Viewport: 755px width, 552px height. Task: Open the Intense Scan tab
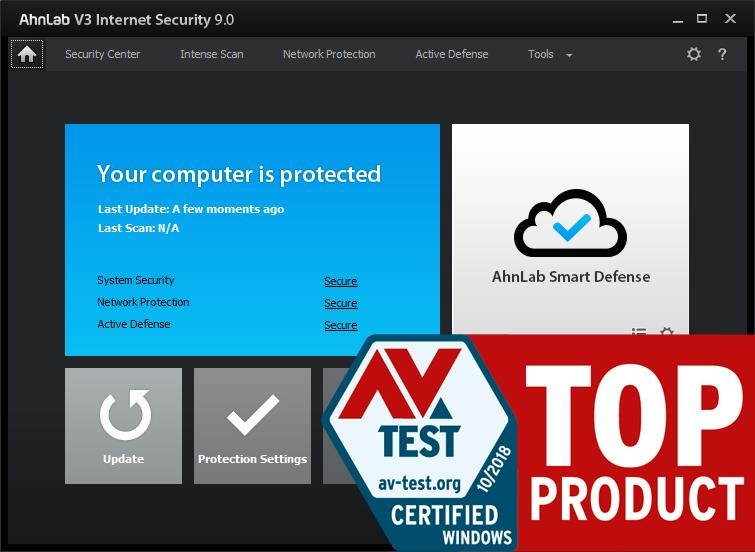(x=211, y=54)
